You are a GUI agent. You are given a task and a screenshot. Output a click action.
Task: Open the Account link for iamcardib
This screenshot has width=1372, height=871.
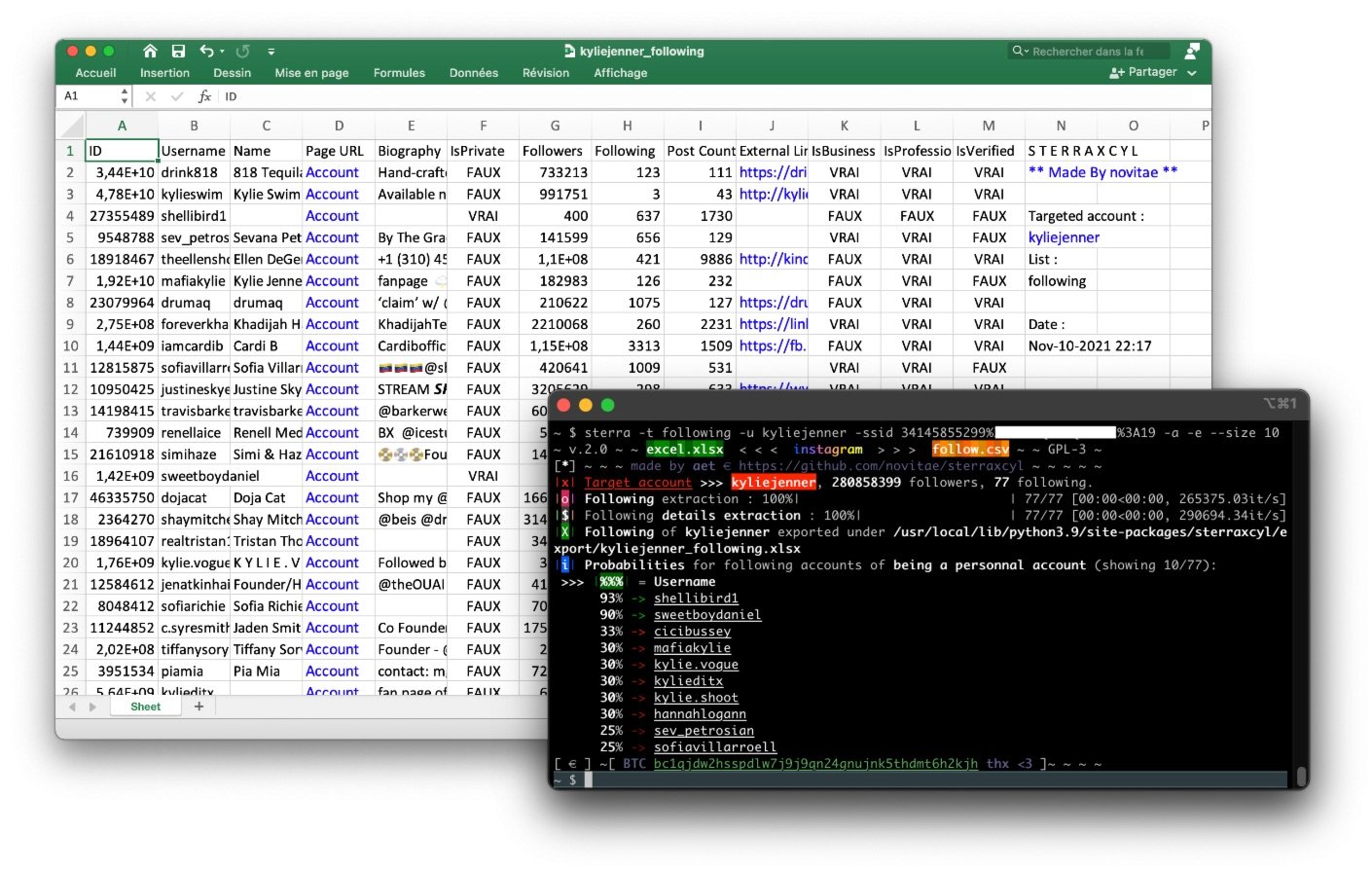click(x=332, y=345)
